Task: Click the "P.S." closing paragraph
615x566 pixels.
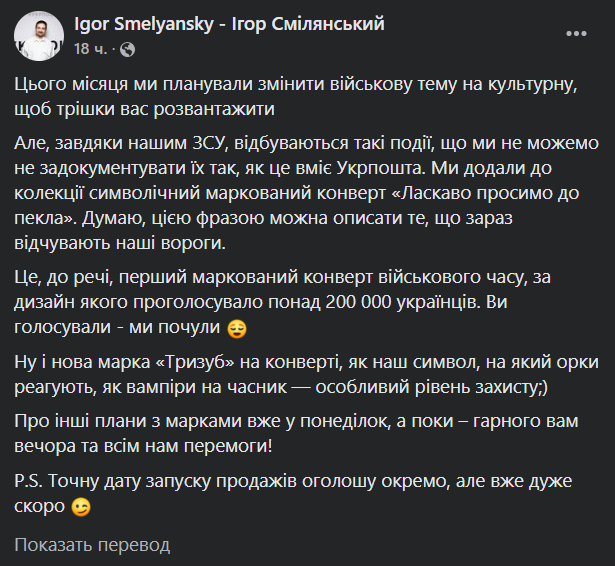Action: 300,494
